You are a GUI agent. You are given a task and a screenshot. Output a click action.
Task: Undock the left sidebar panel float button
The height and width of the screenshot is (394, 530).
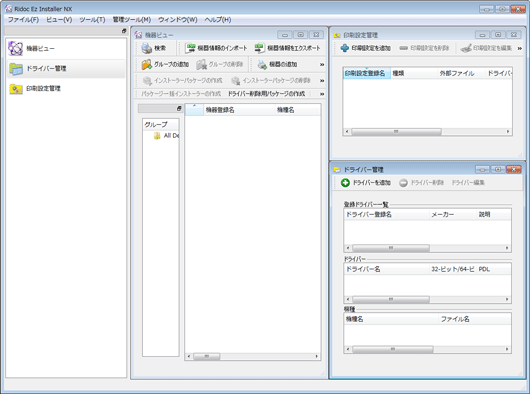(124, 31)
